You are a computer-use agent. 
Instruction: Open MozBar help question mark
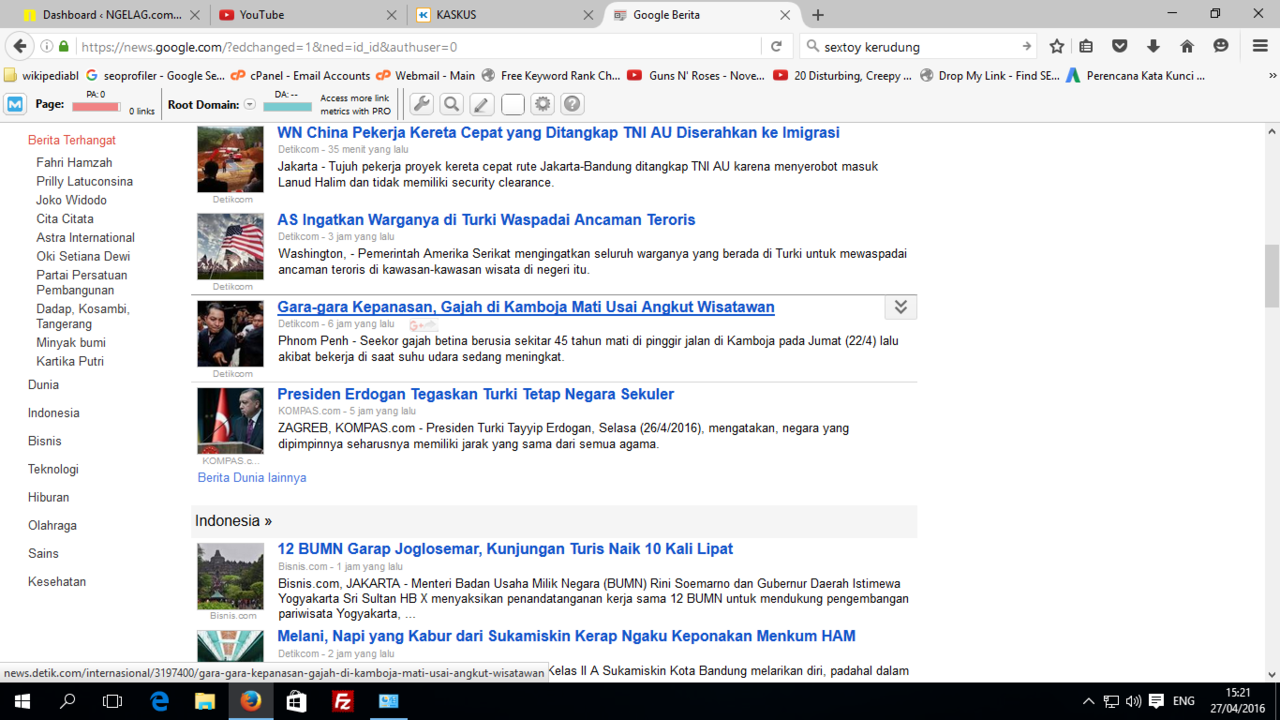click(x=572, y=104)
